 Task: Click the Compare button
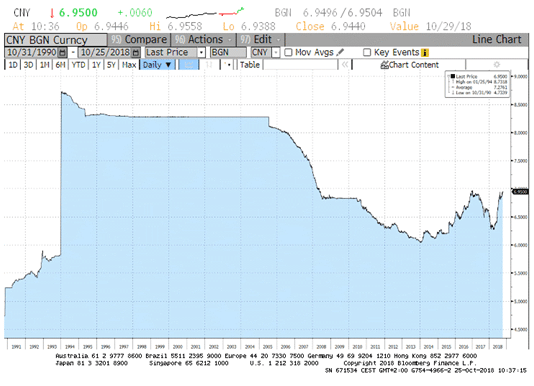[139, 40]
